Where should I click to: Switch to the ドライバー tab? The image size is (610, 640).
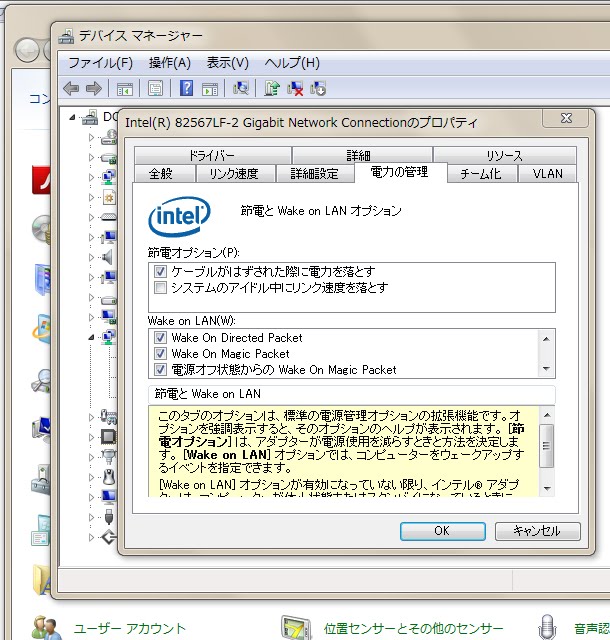click(x=212, y=156)
